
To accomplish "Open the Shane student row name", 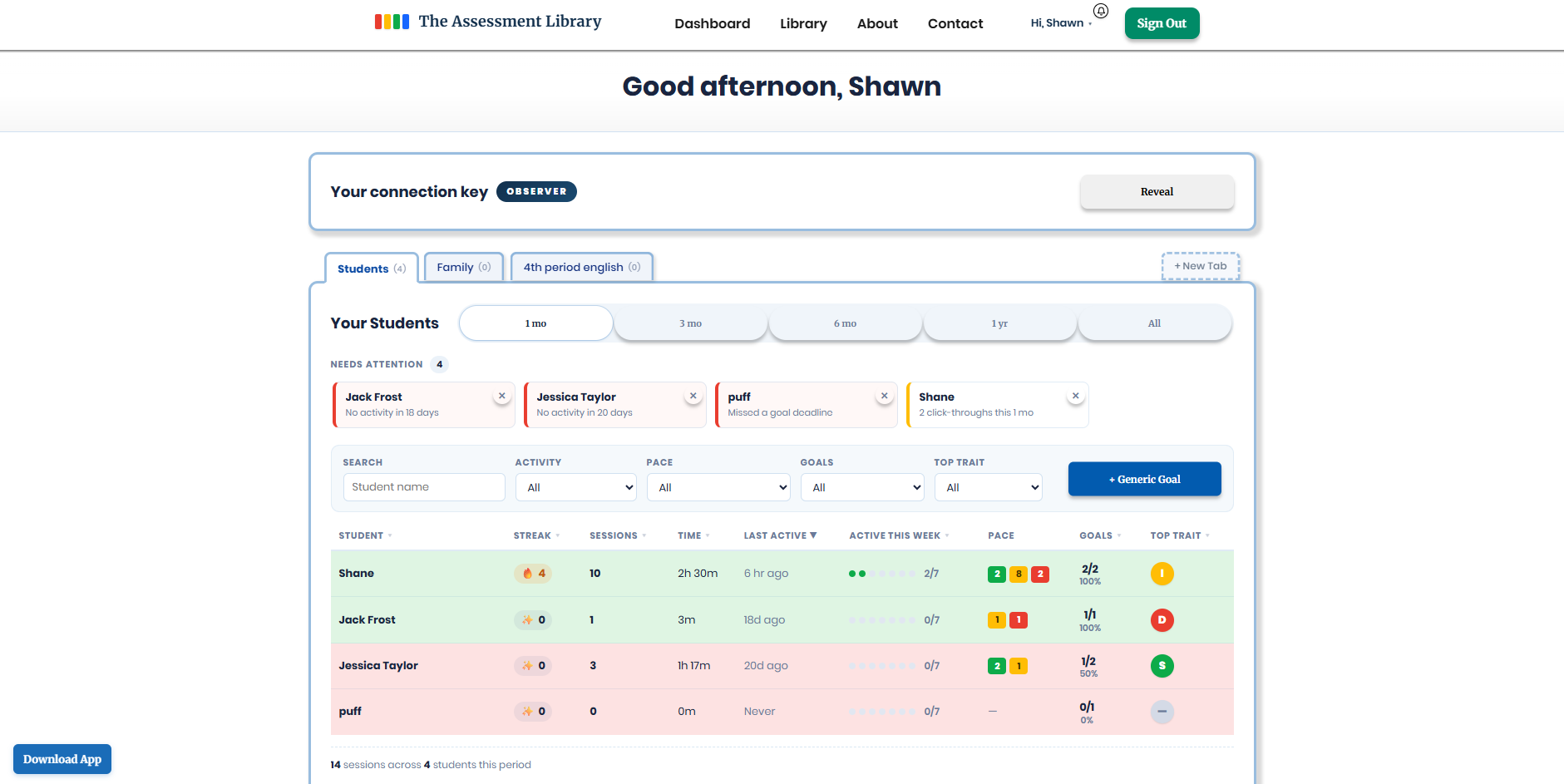I will pyautogui.click(x=356, y=574).
